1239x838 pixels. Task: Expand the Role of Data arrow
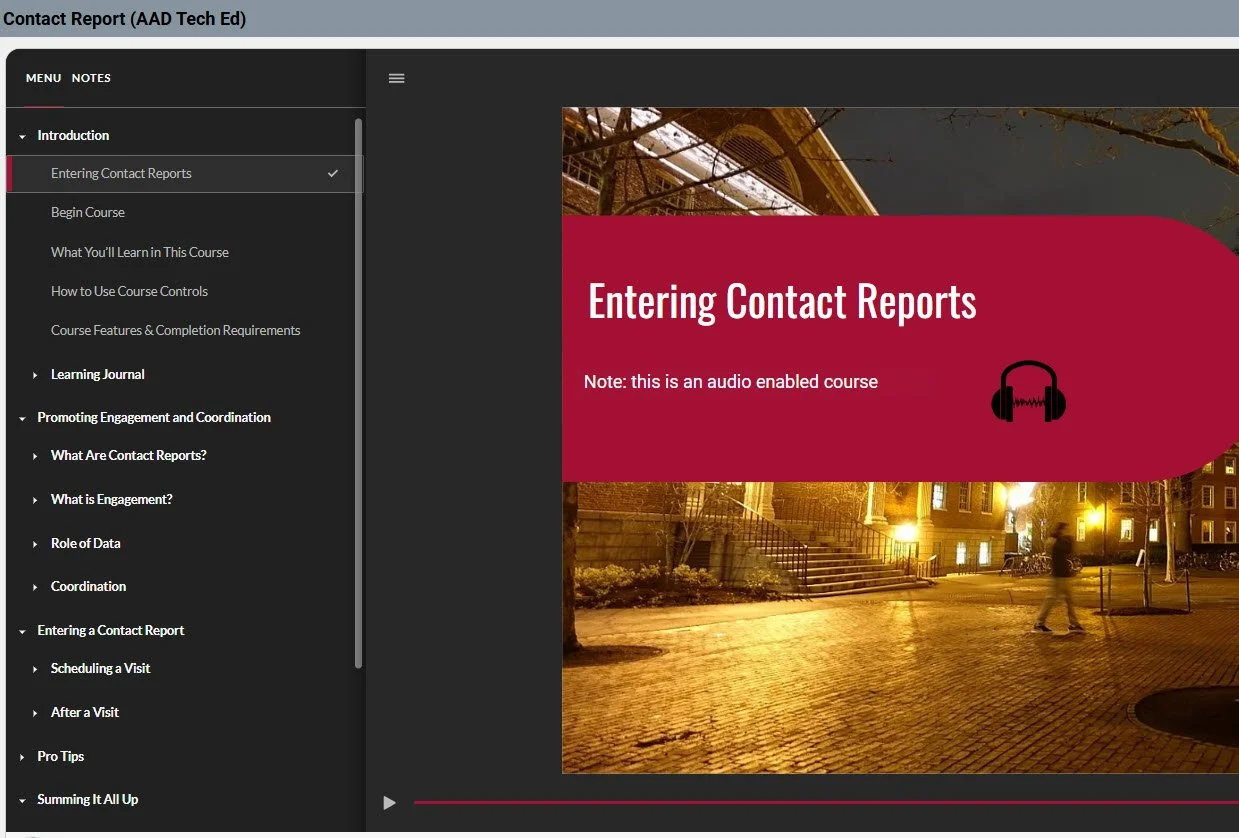tap(36, 544)
